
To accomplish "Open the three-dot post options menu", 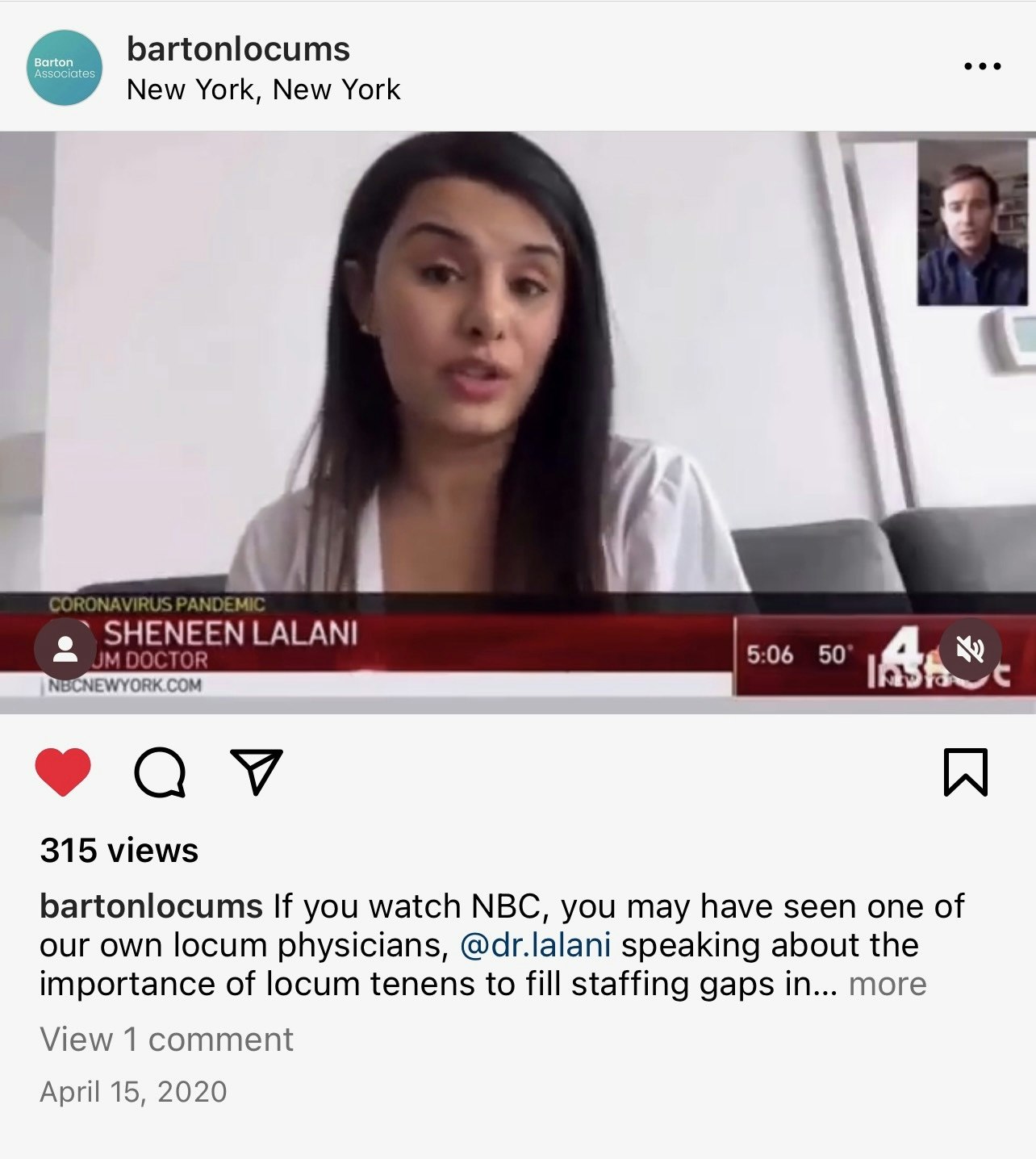I will click(x=983, y=66).
